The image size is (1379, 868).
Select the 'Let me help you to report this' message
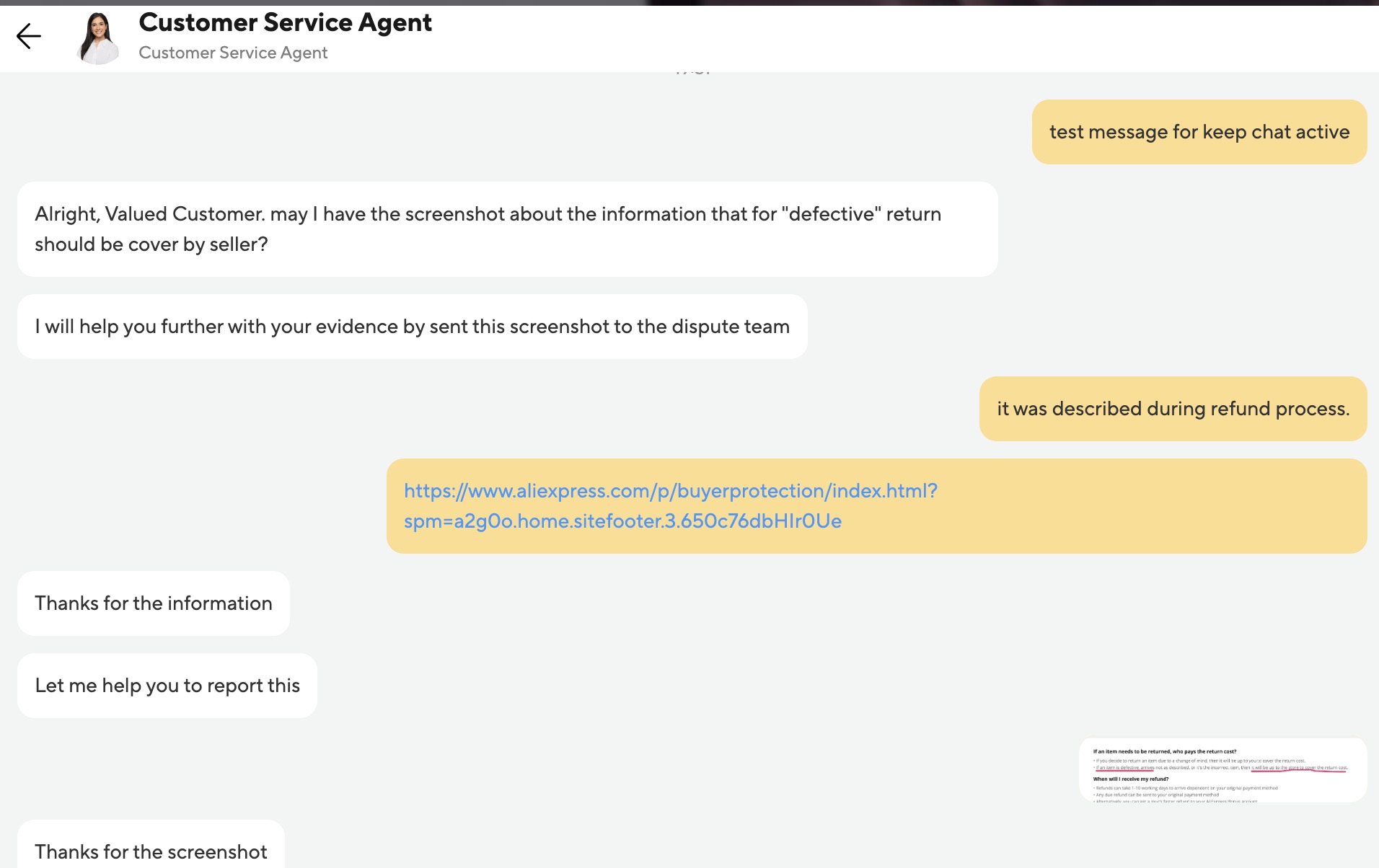click(x=167, y=686)
